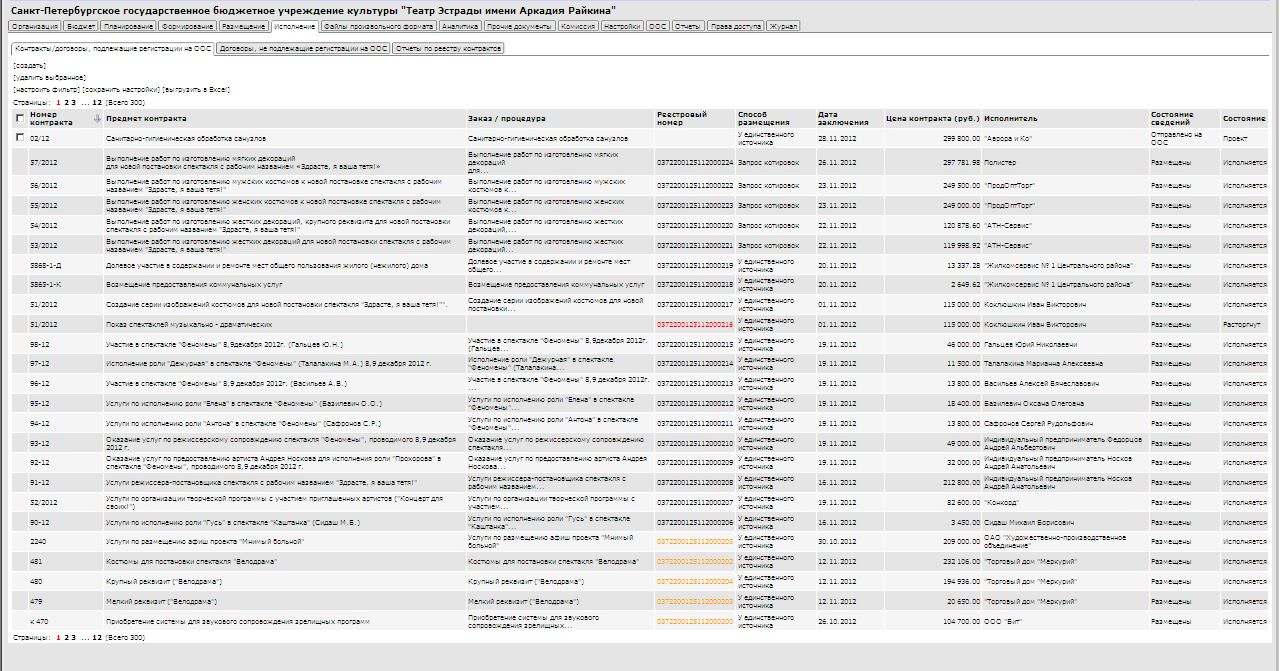Click the status Проект
The width and height of the screenshot is (1280, 671).
pyautogui.click(x=1234, y=138)
